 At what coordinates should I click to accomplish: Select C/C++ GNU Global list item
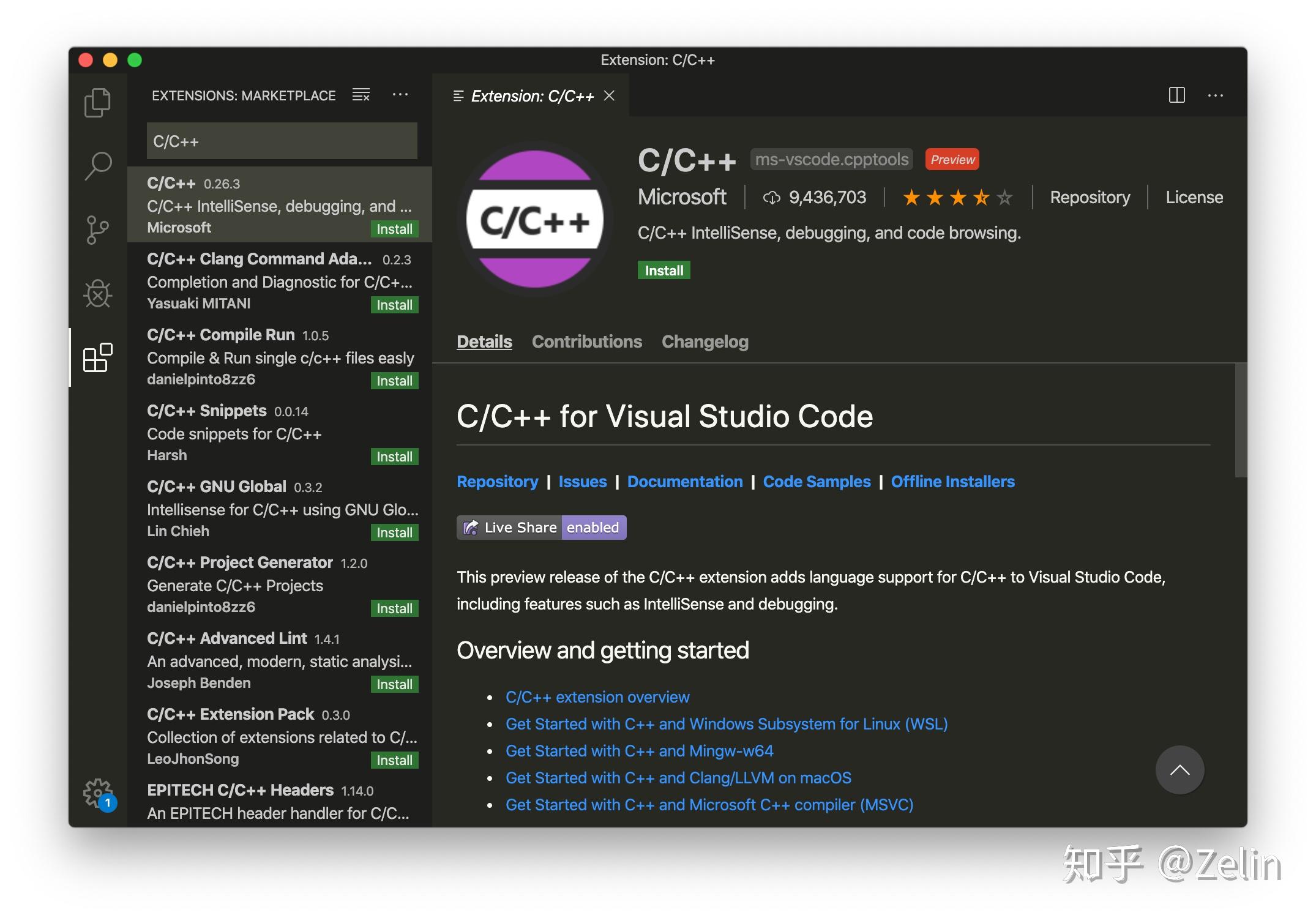point(280,508)
